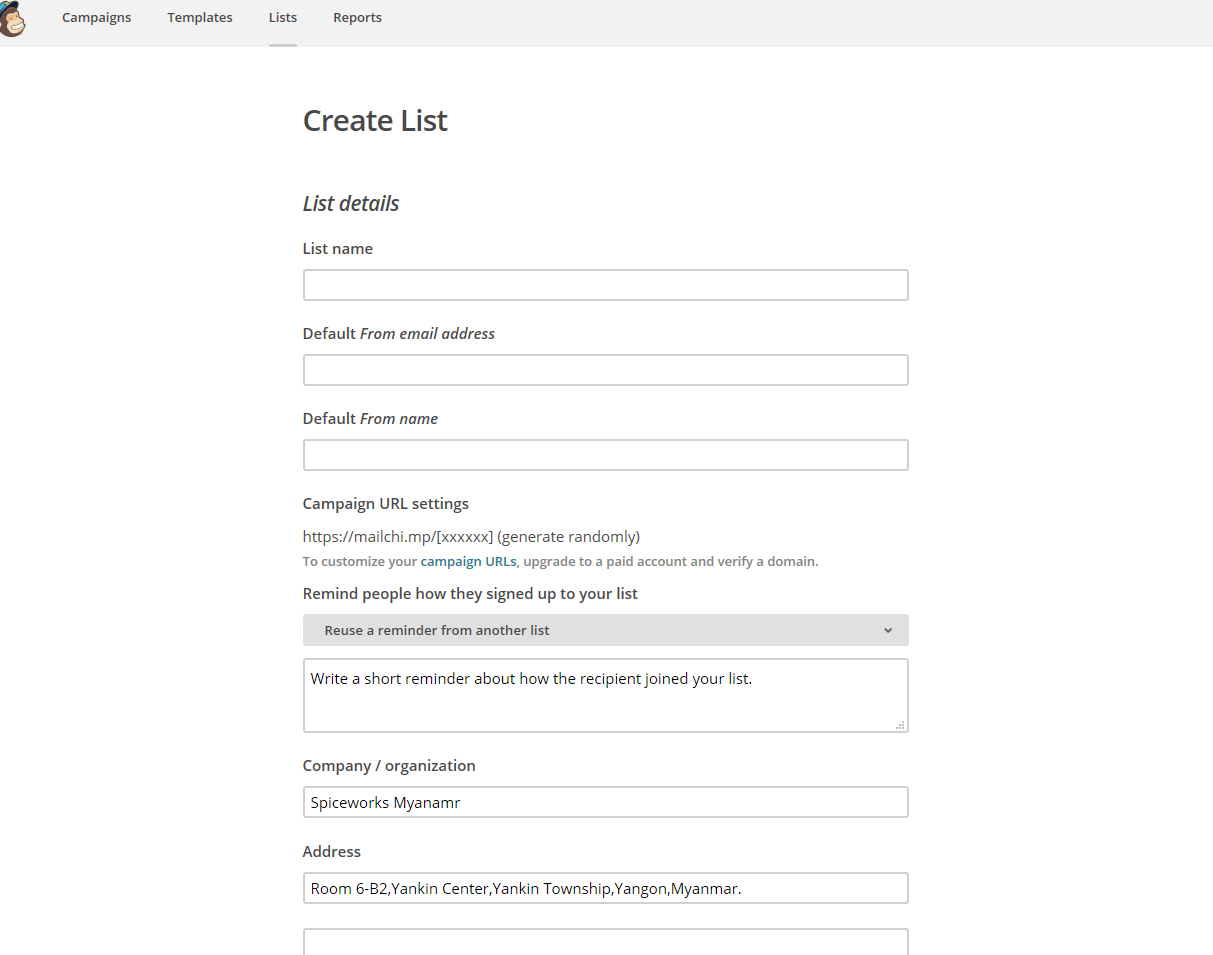Expand the Reuse a reminder dropdown
Image resolution: width=1213 pixels, height=955 pixels.
tap(605, 630)
